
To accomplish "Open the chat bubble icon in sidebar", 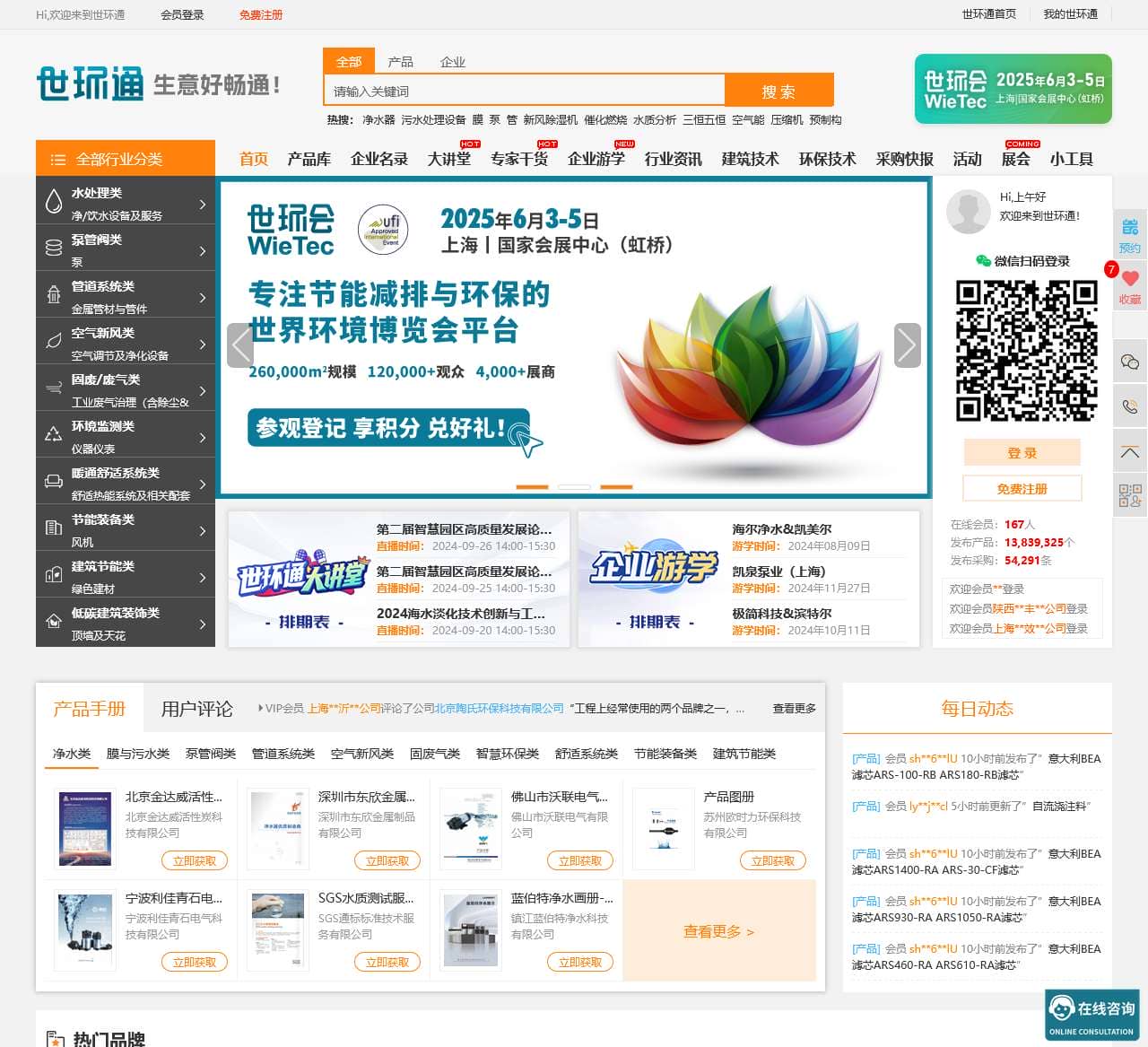I will pyautogui.click(x=1129, y=362).
